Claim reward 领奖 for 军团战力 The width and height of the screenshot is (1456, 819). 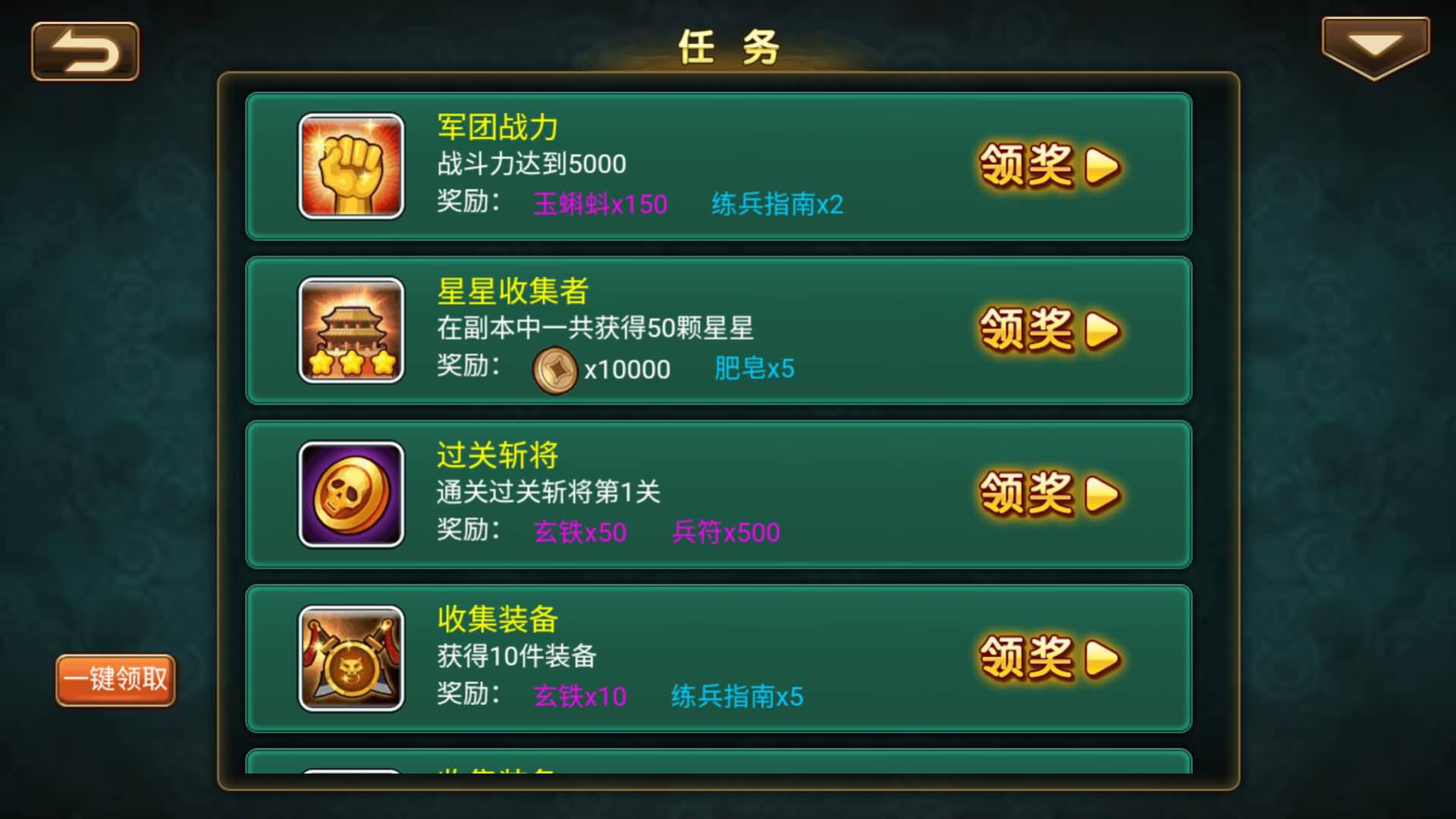(1050, 165)
